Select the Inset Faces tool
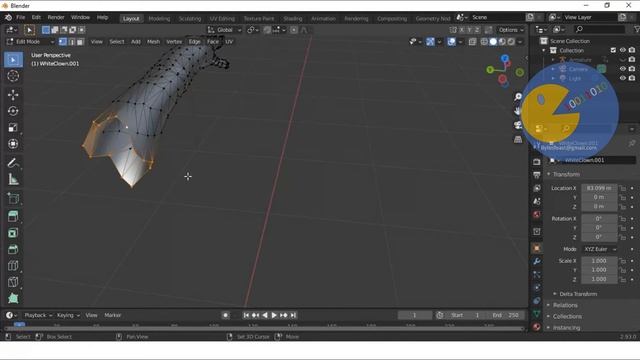Viewport: 640px width, 360px height. coord(13,233)
